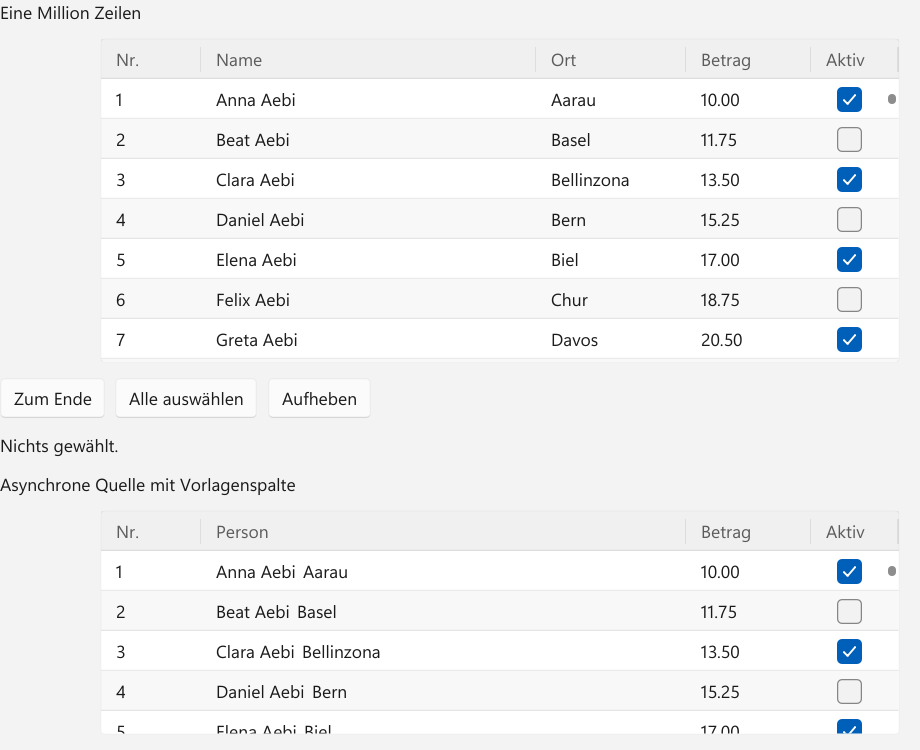
Task: Click second table's vertical scrollbar thumb
Action: click(892, 571)
